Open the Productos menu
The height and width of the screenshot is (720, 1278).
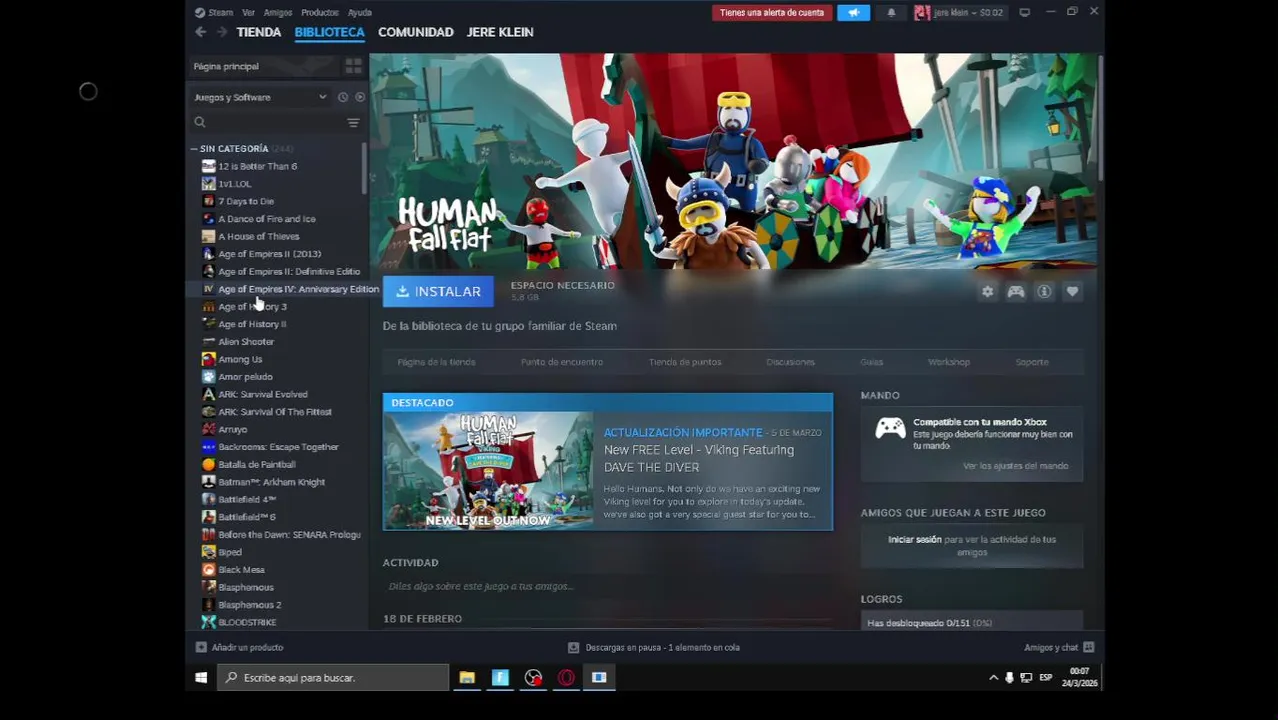pos(320,13)
